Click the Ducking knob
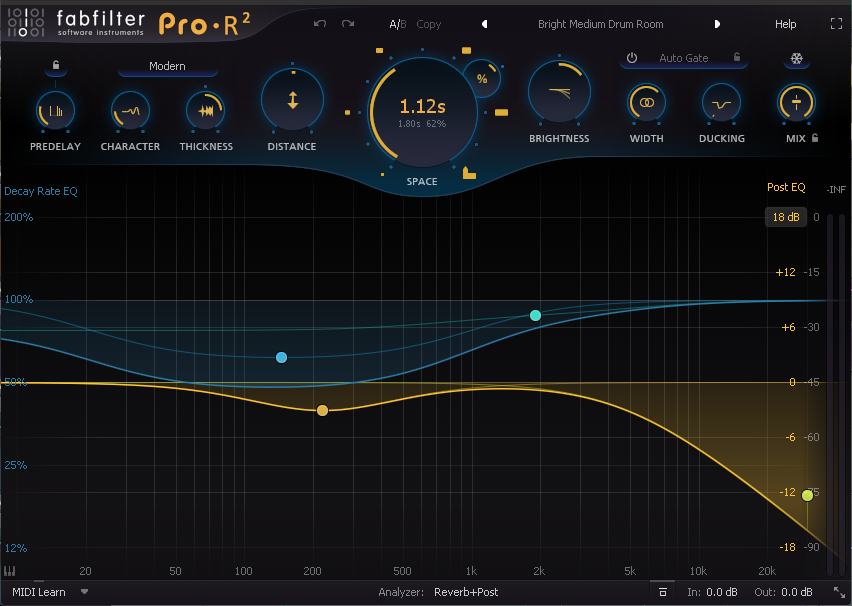852x606 pixels. pos(721,102)
